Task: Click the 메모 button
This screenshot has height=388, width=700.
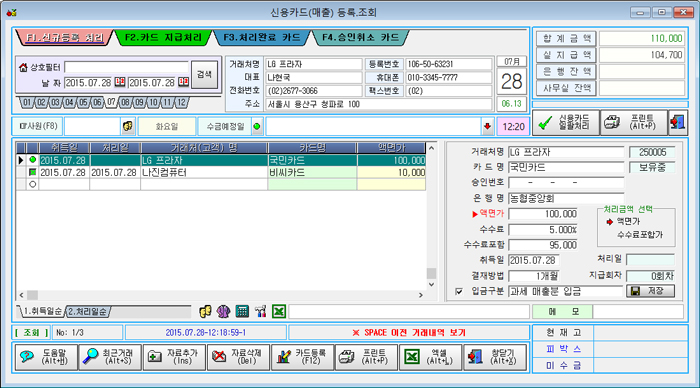Action: point(562,312)
